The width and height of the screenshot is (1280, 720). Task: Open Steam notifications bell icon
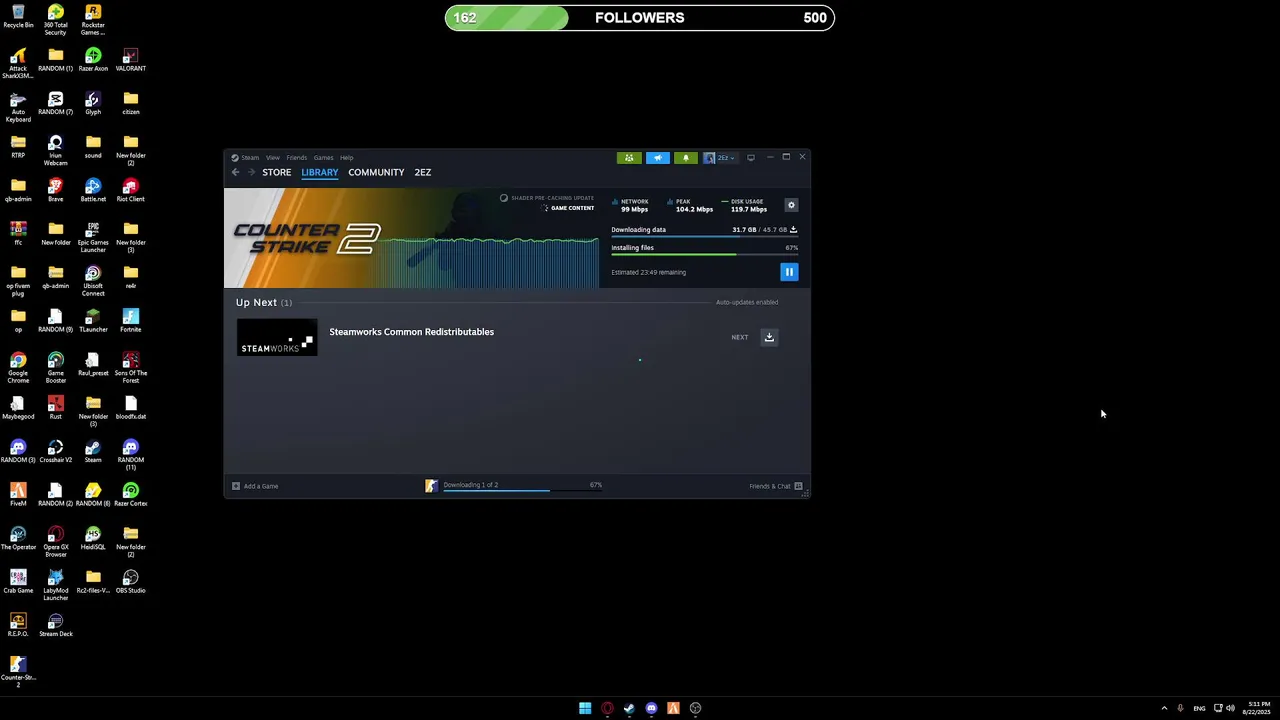685,158
